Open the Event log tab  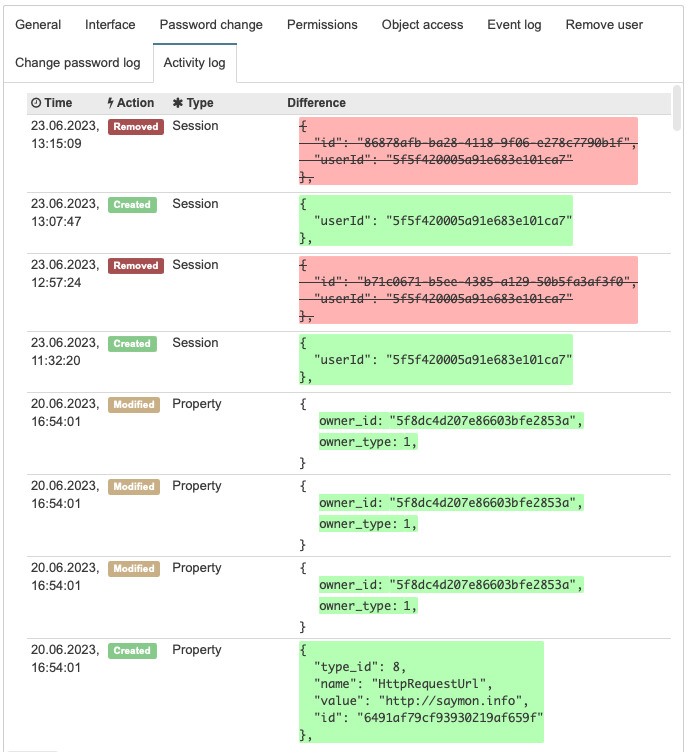point(514,24)
